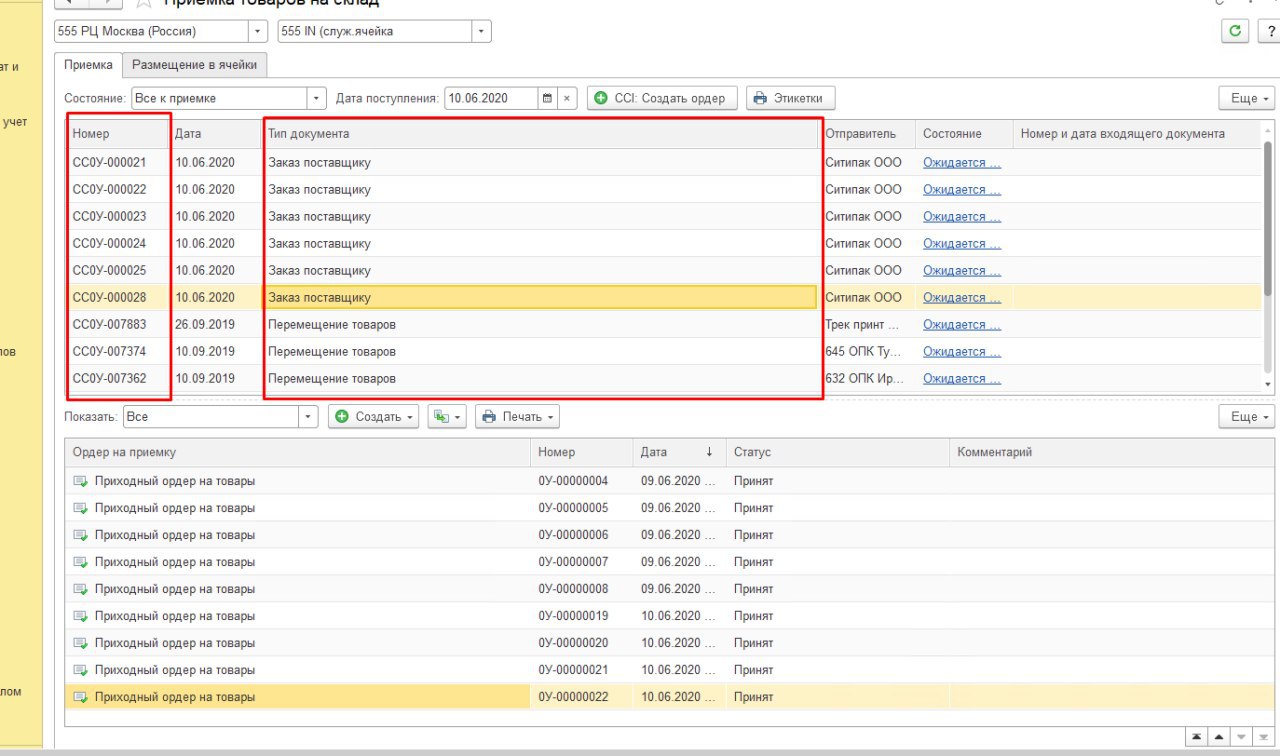Image resolution: width=1280 pixels, height=756 pixels.
Task: Open the Ожидается link for CC0У-007362
Action: (961, 378)
